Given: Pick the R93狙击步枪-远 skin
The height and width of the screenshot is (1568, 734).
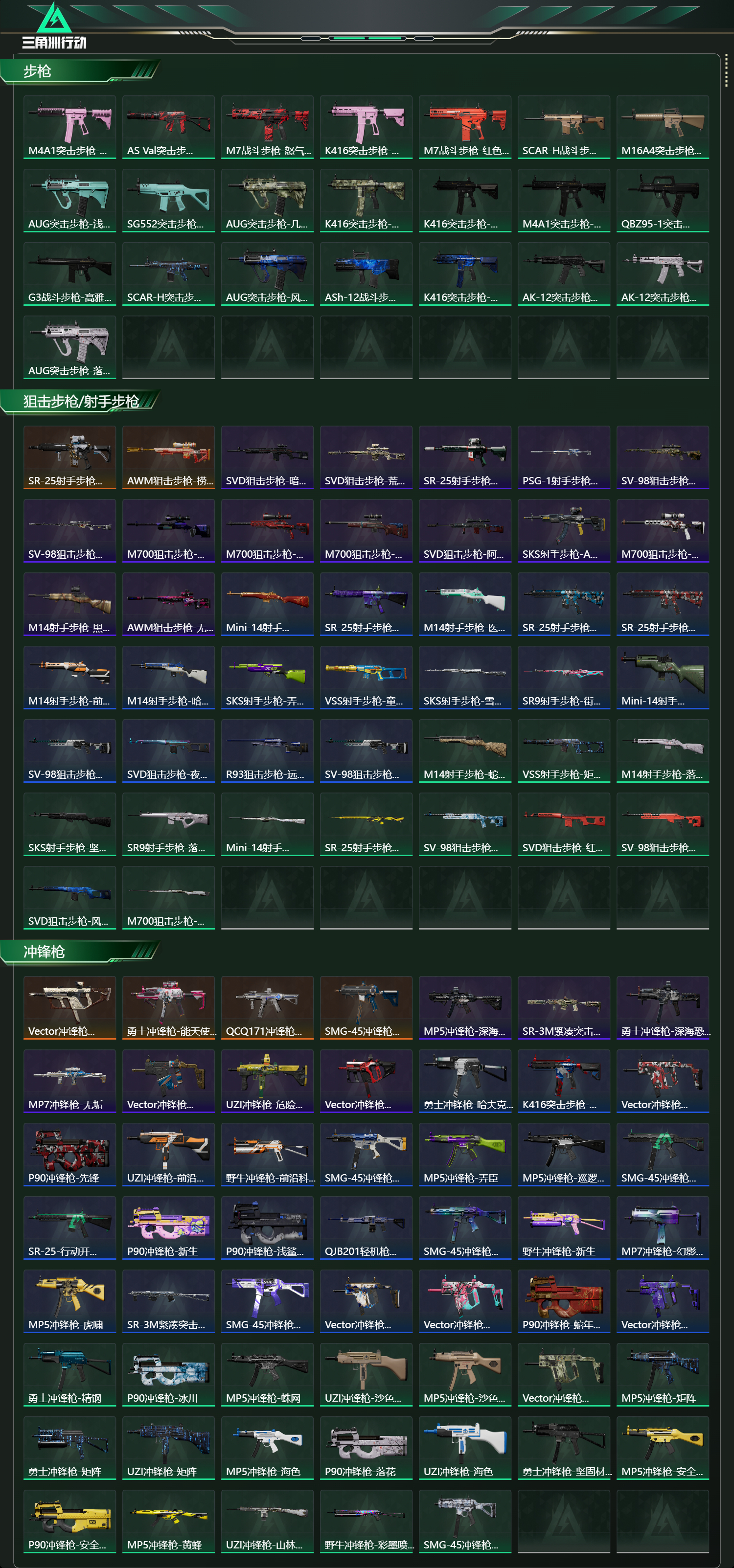Looking at the screenshot, I should coord(268,751).
